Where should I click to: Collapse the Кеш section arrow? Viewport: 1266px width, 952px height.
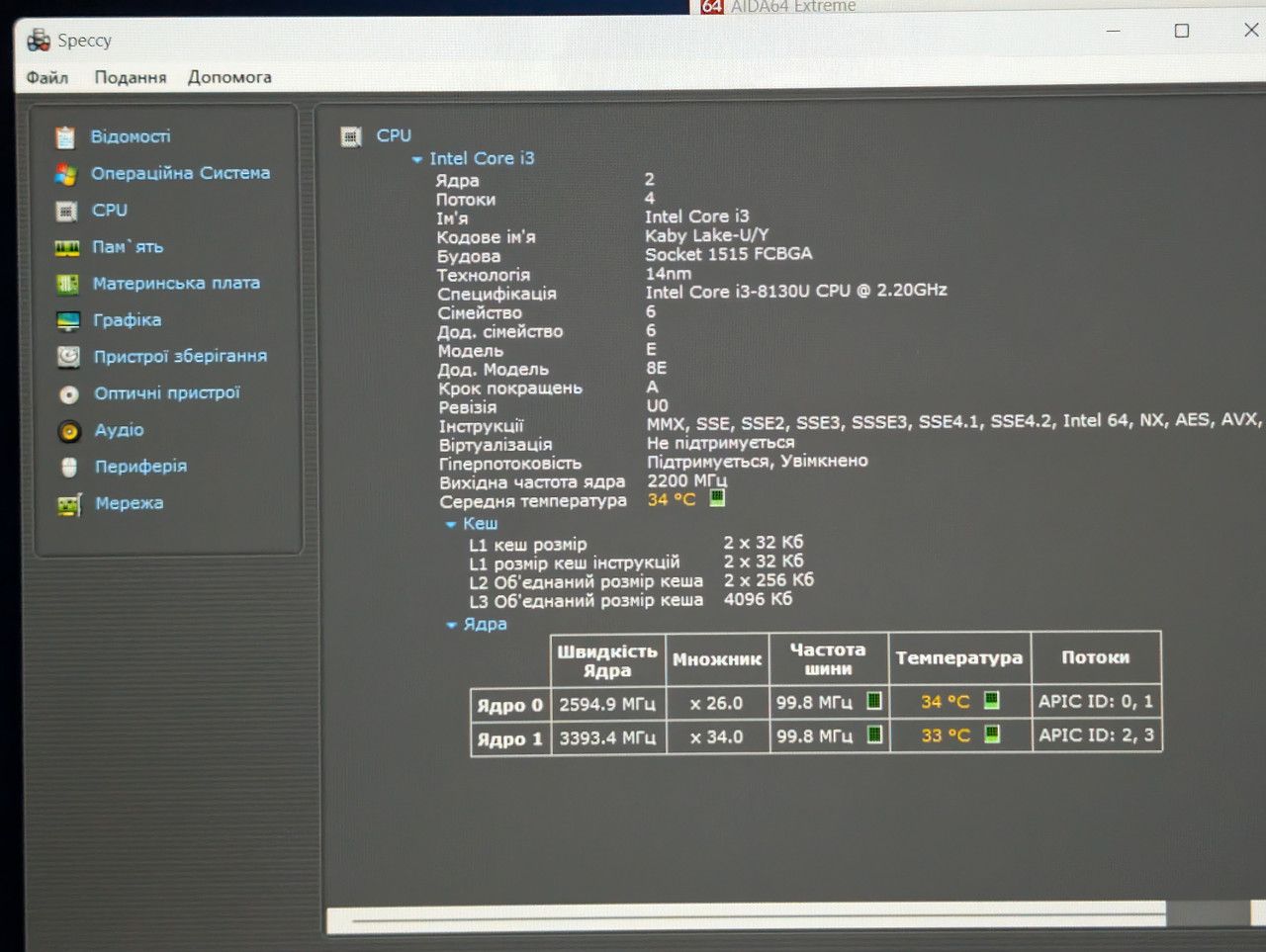point(451,525)
